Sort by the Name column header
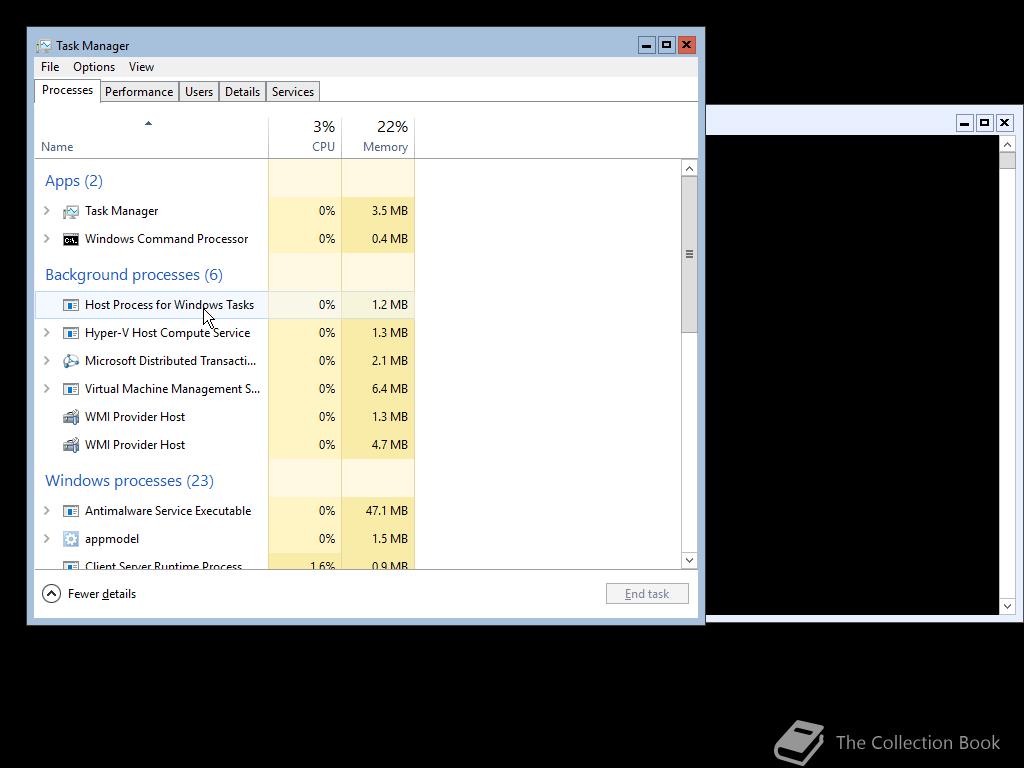This screenshot has width=1024, height=768. (151, 138)
